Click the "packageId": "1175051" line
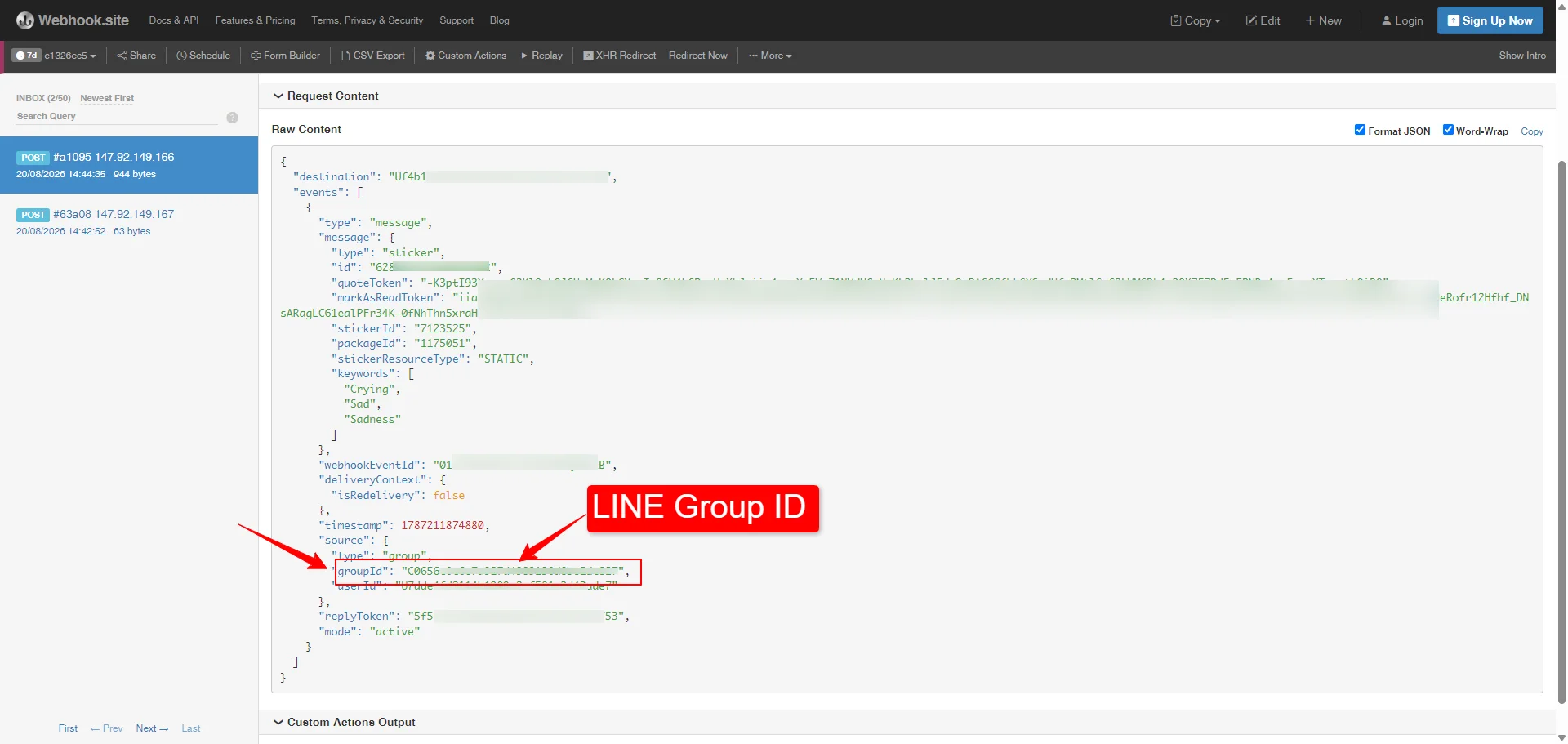This screenshot has width=1568, height=744. (x=403, y=344)
